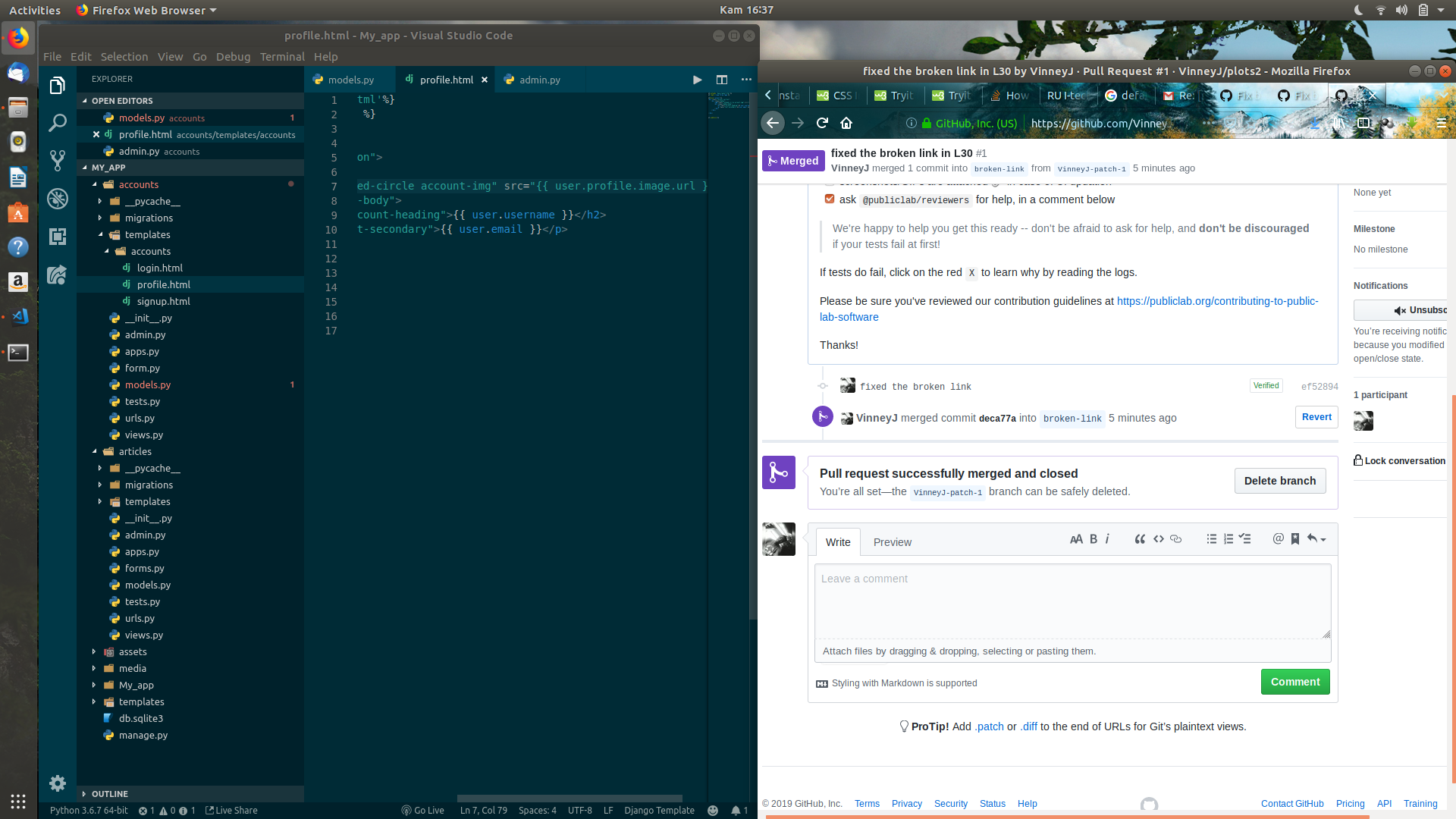
Task: Click the Revert button
Action: tap(1316, 417)
